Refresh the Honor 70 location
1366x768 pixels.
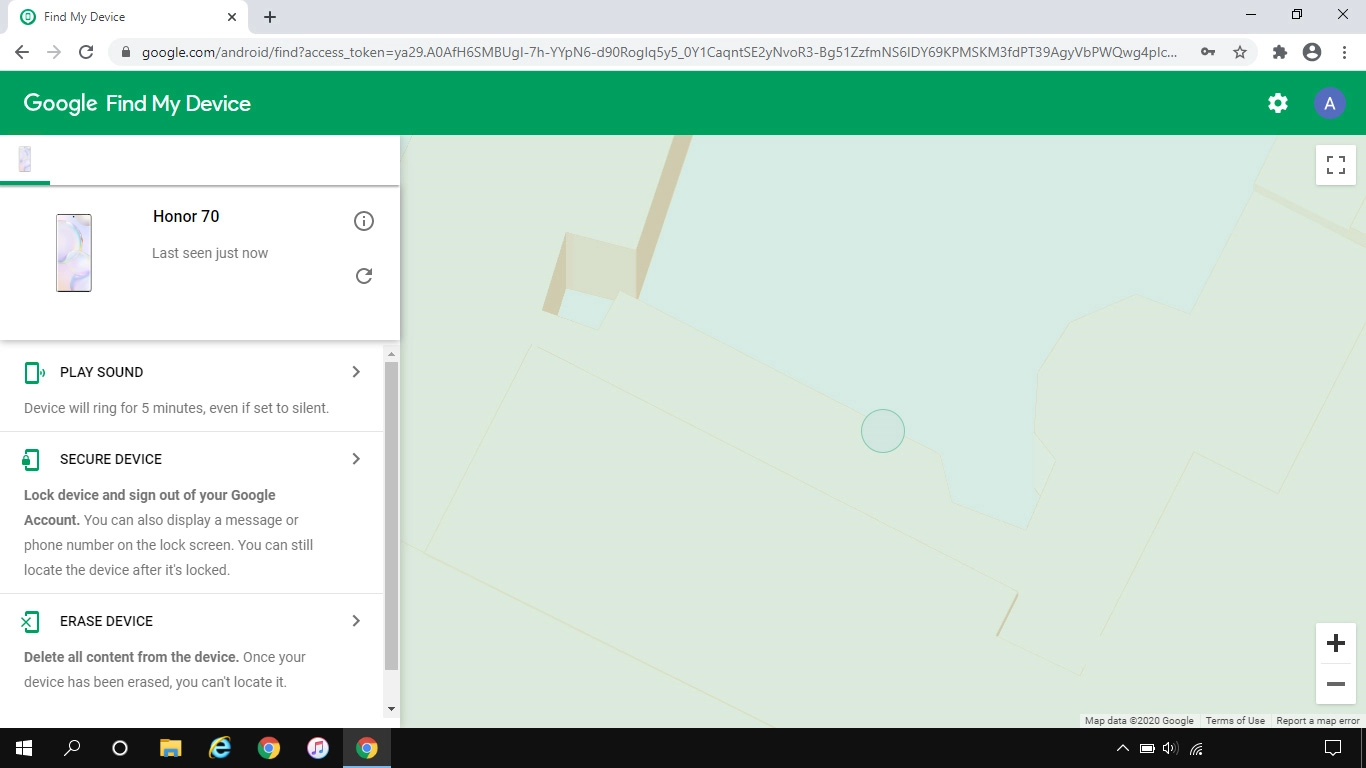[x=364, y=276]
